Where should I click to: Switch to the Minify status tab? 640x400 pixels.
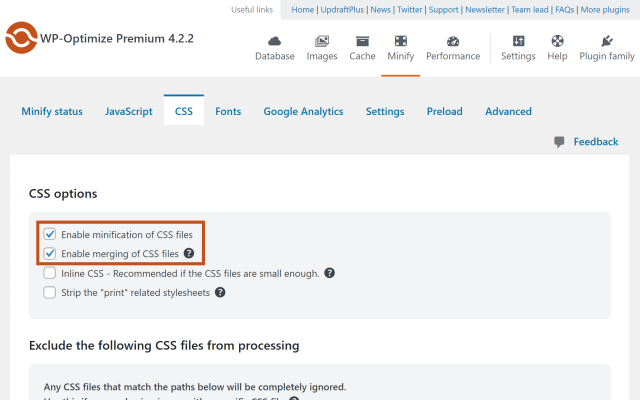tap(52, 111)
